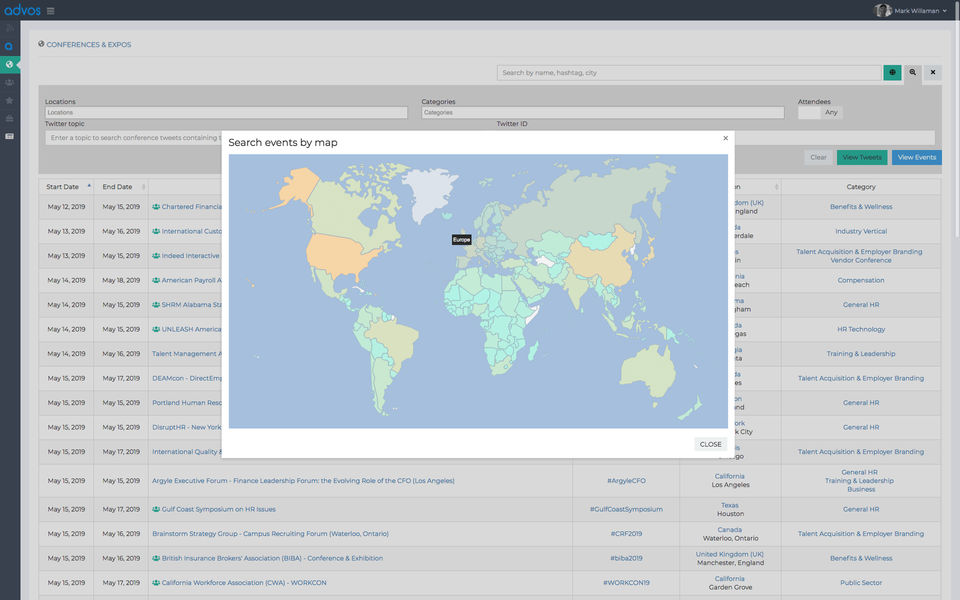Open the Categories dropdown field
The image size is (960, 600).
602,113
